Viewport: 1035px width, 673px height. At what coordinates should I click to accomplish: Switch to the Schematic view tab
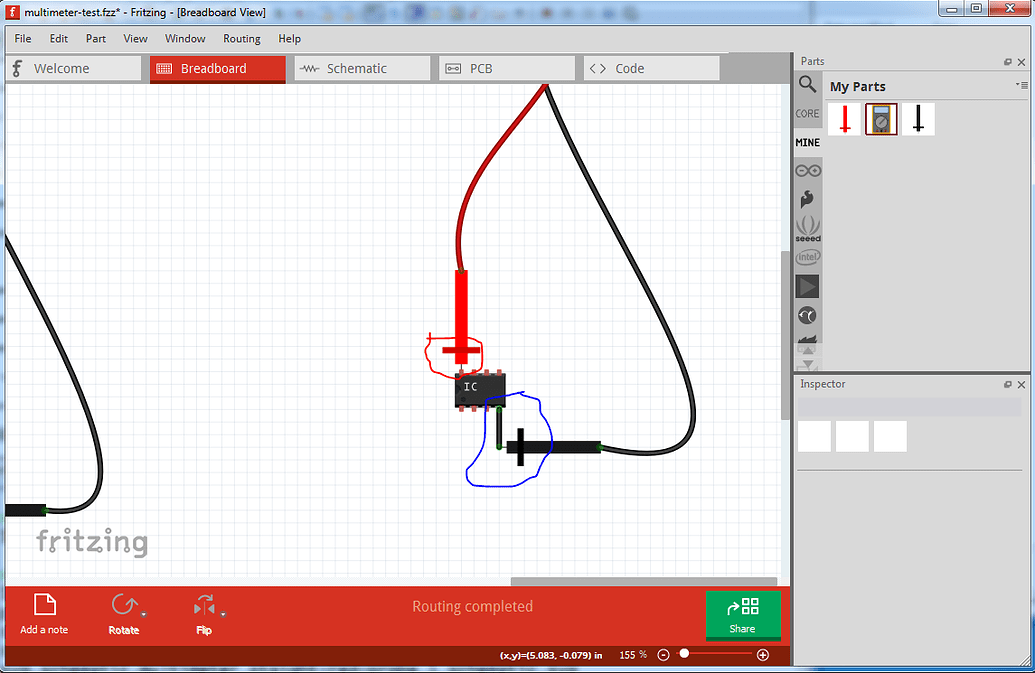click(x=361, y=67)
